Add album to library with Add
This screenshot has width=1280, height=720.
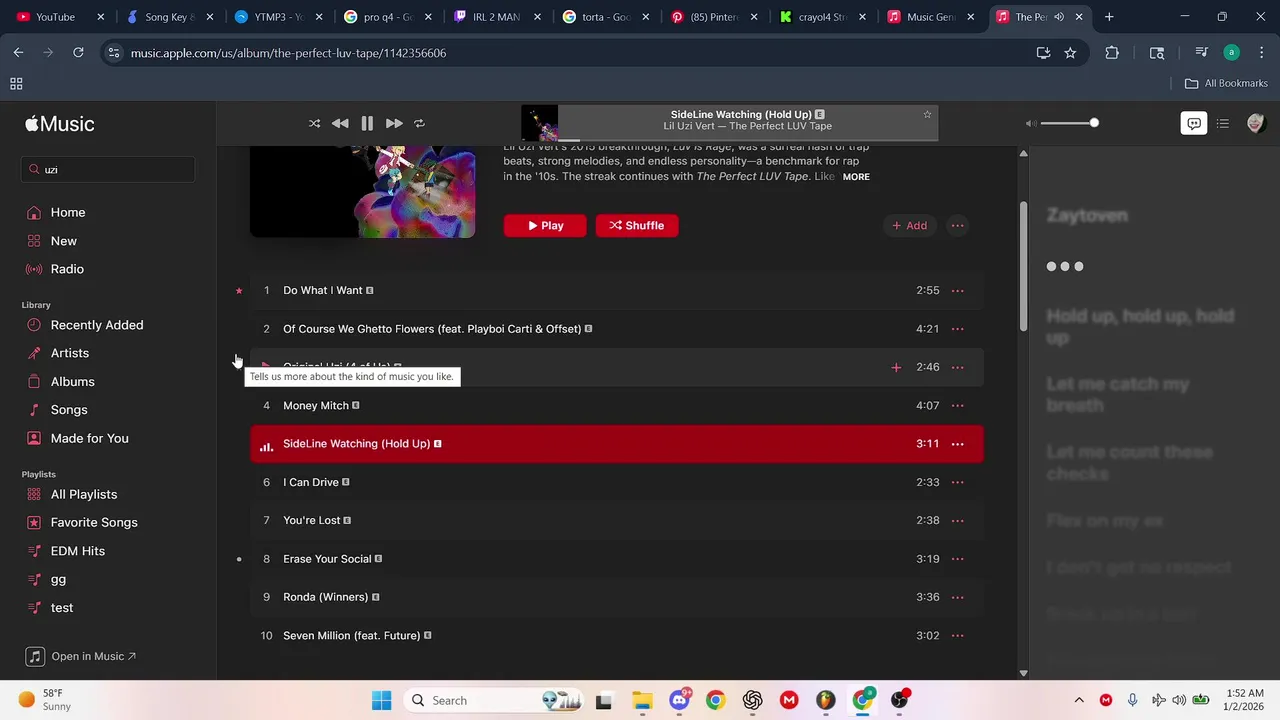tap(910, 226)
